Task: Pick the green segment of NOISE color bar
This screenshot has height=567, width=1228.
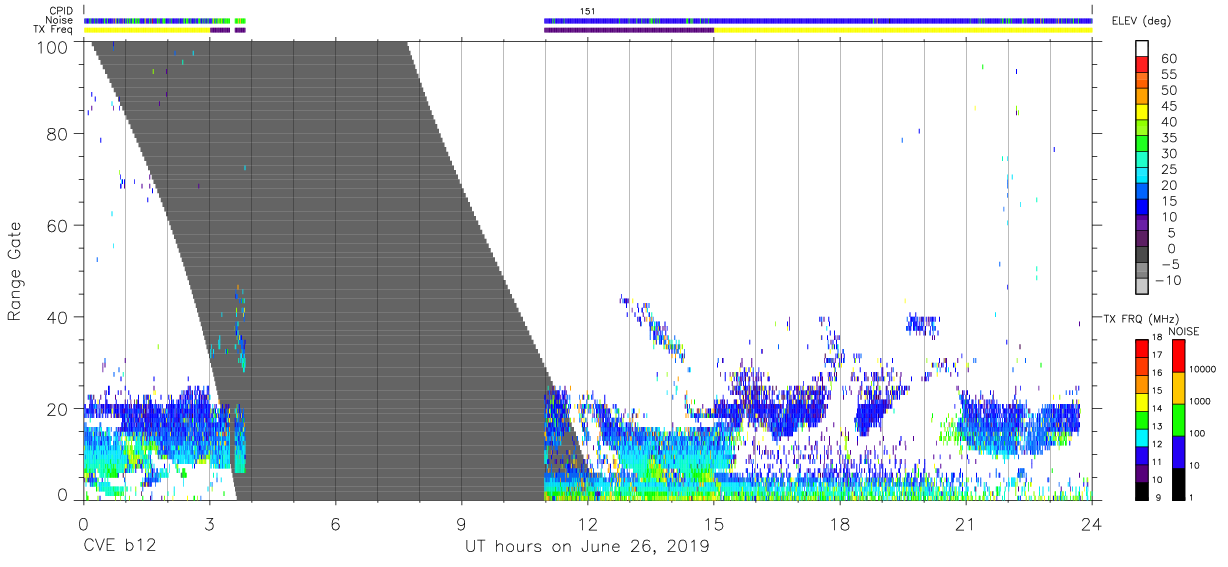Action: click(1178, 419)
